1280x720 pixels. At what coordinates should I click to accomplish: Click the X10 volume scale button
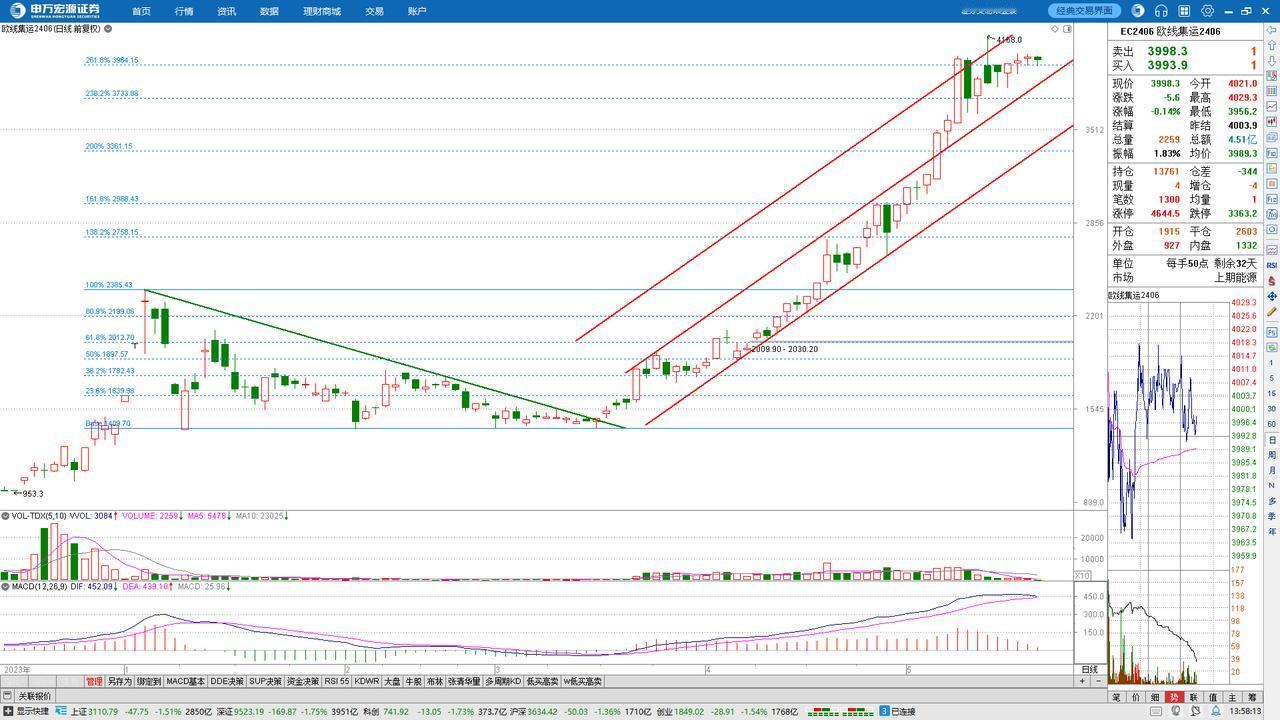[x=1082, y=576]
